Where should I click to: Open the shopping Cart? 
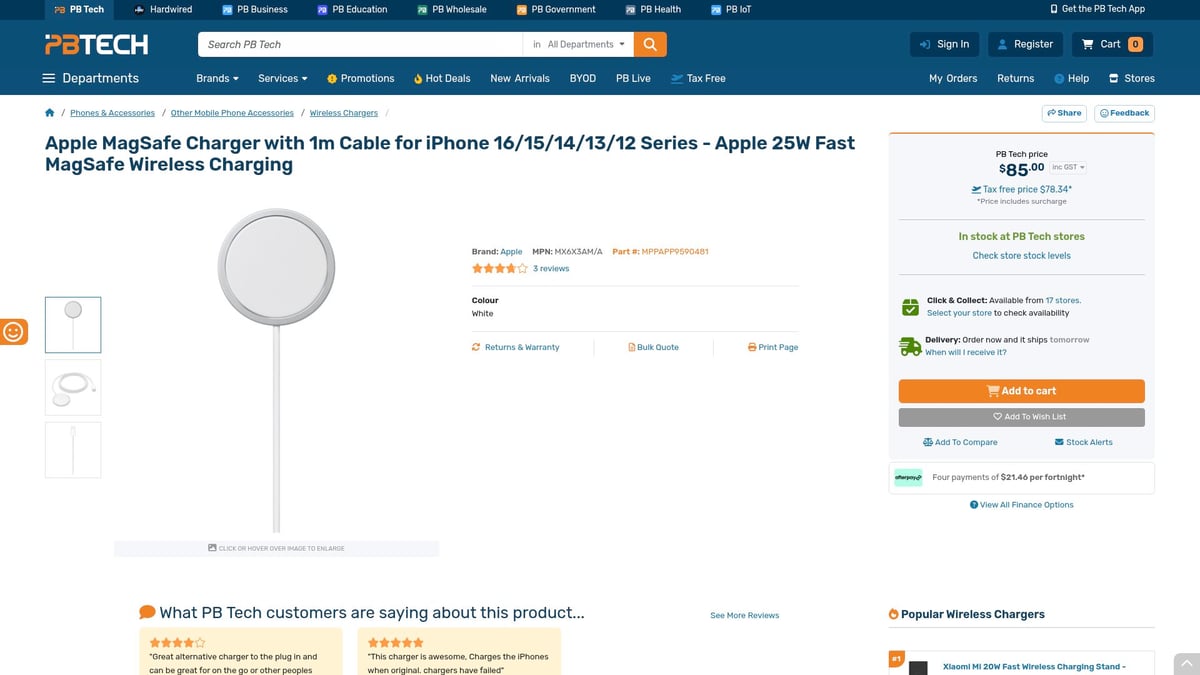pyautogui.click(x=1110, y=44)
